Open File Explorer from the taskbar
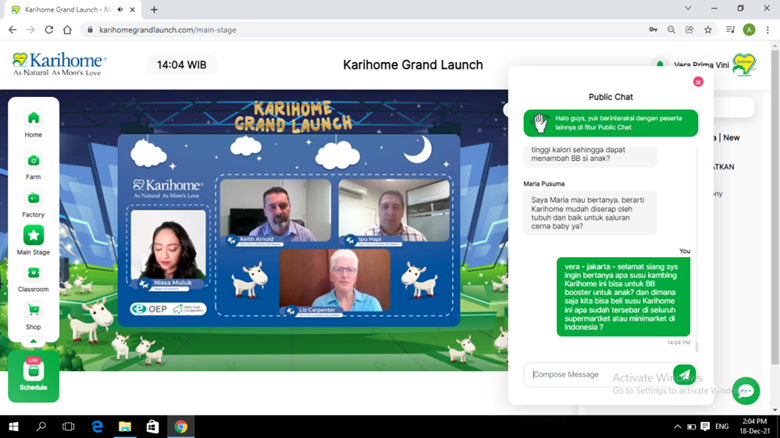Image resolution: width=780 pixels, height=438 pixels. coord(125,427)
